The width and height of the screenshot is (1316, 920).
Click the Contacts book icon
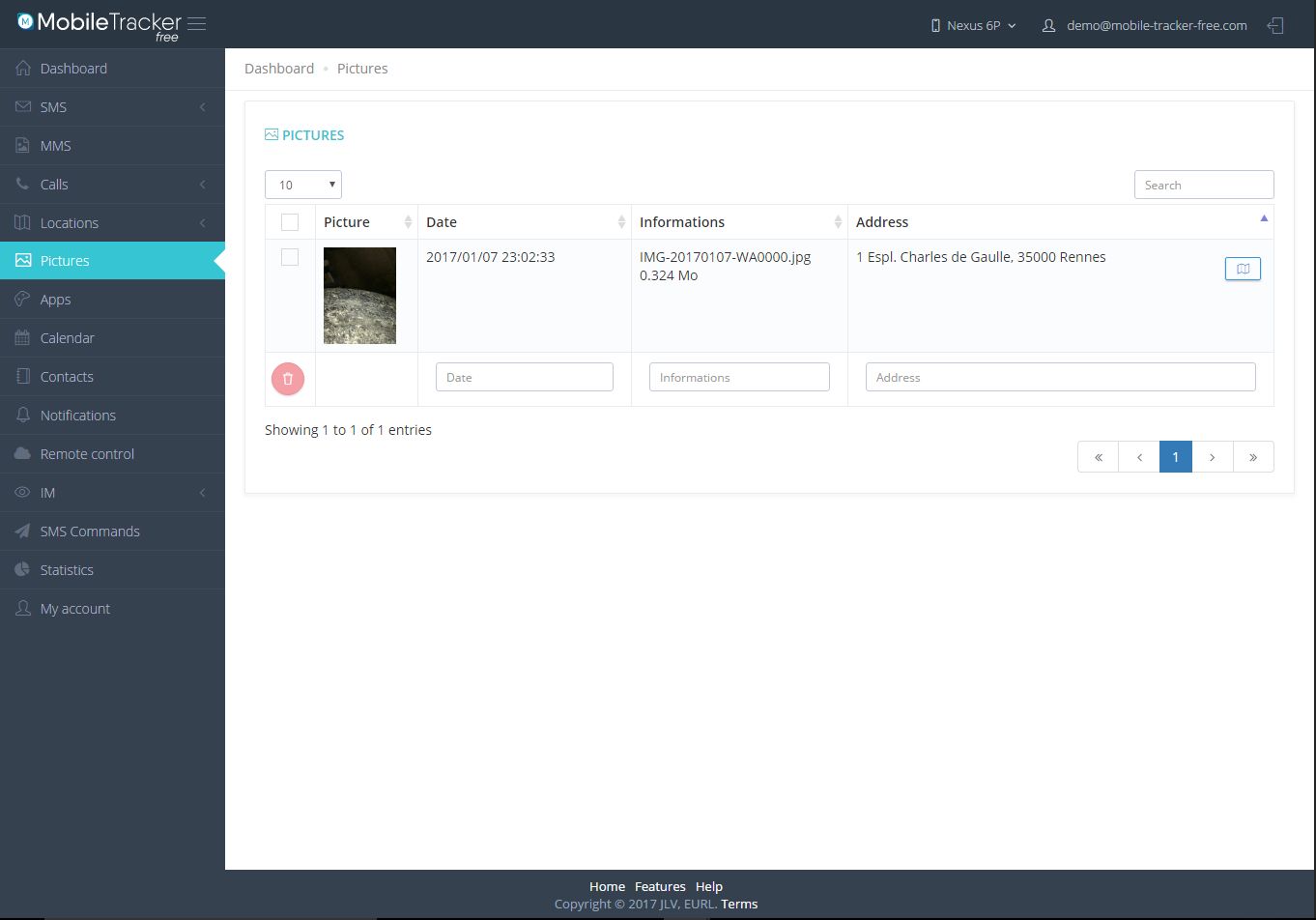click(x=23, y=377)
